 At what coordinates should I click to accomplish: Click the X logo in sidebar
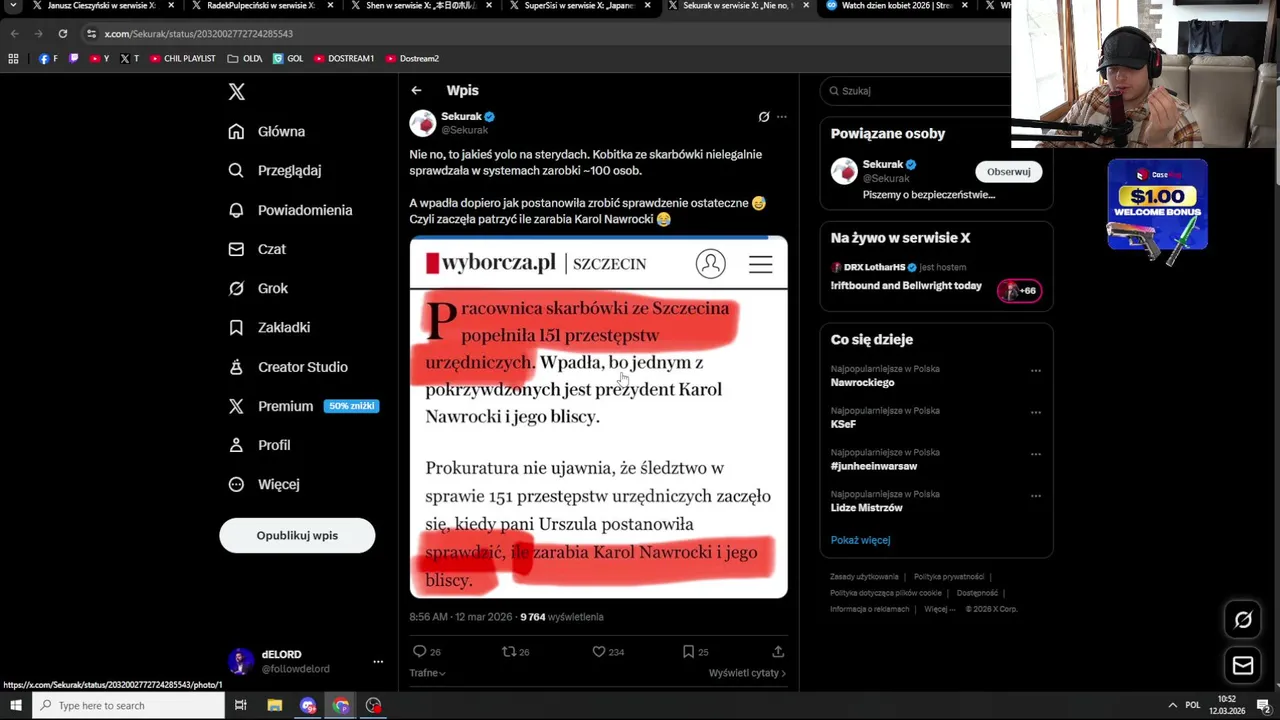point(236,92)
